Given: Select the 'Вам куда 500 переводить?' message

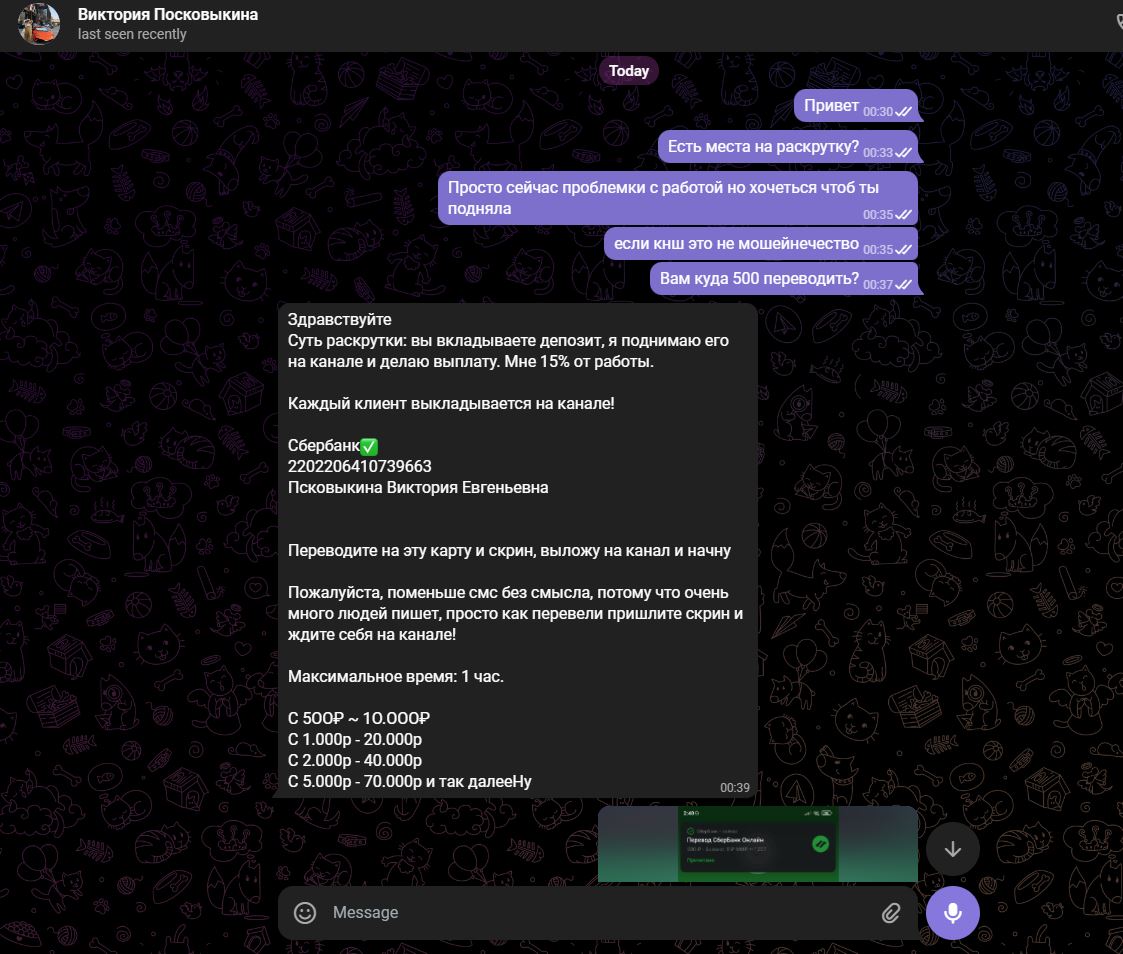Looking at the screenshot, I should pyautogui.click(x=784, y=279).
